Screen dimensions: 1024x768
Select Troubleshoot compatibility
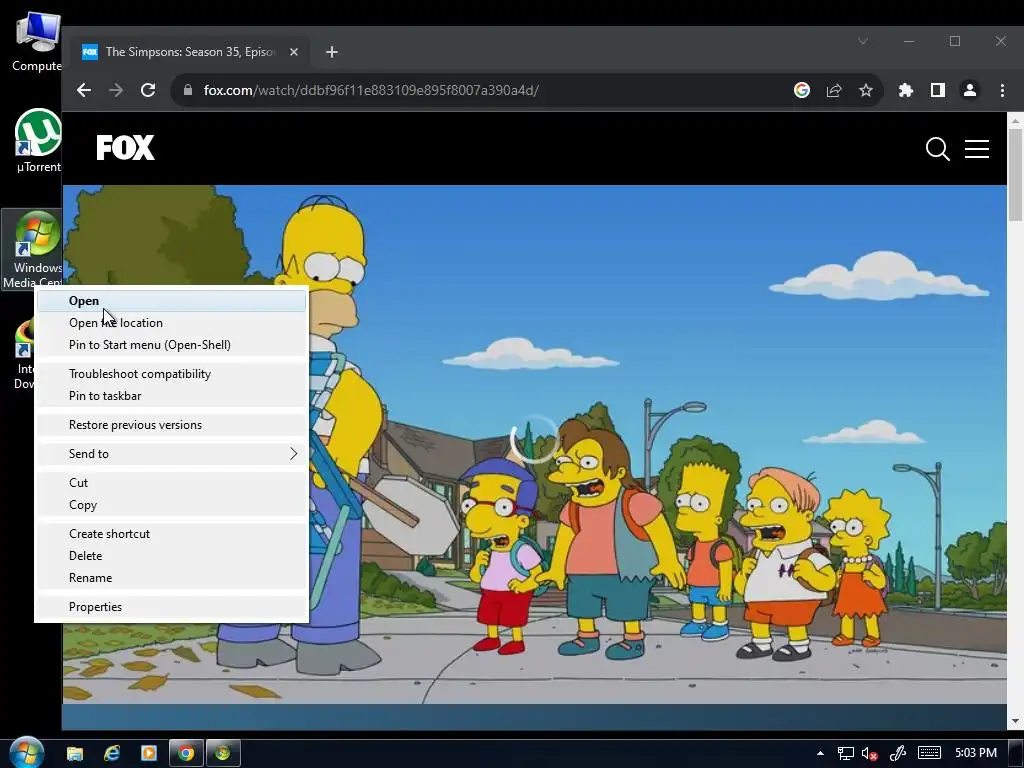[x=171, y=374]
